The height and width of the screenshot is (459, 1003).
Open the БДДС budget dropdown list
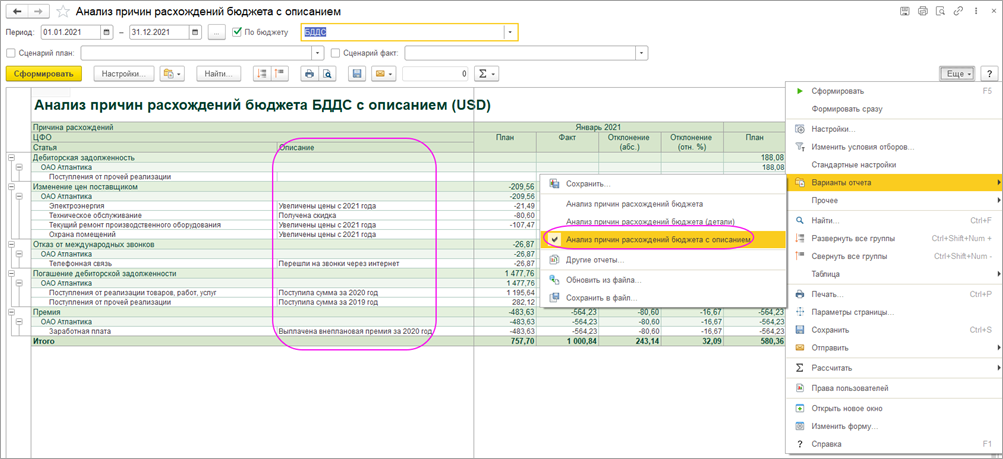pyautogui.click(x=510, y=32)
